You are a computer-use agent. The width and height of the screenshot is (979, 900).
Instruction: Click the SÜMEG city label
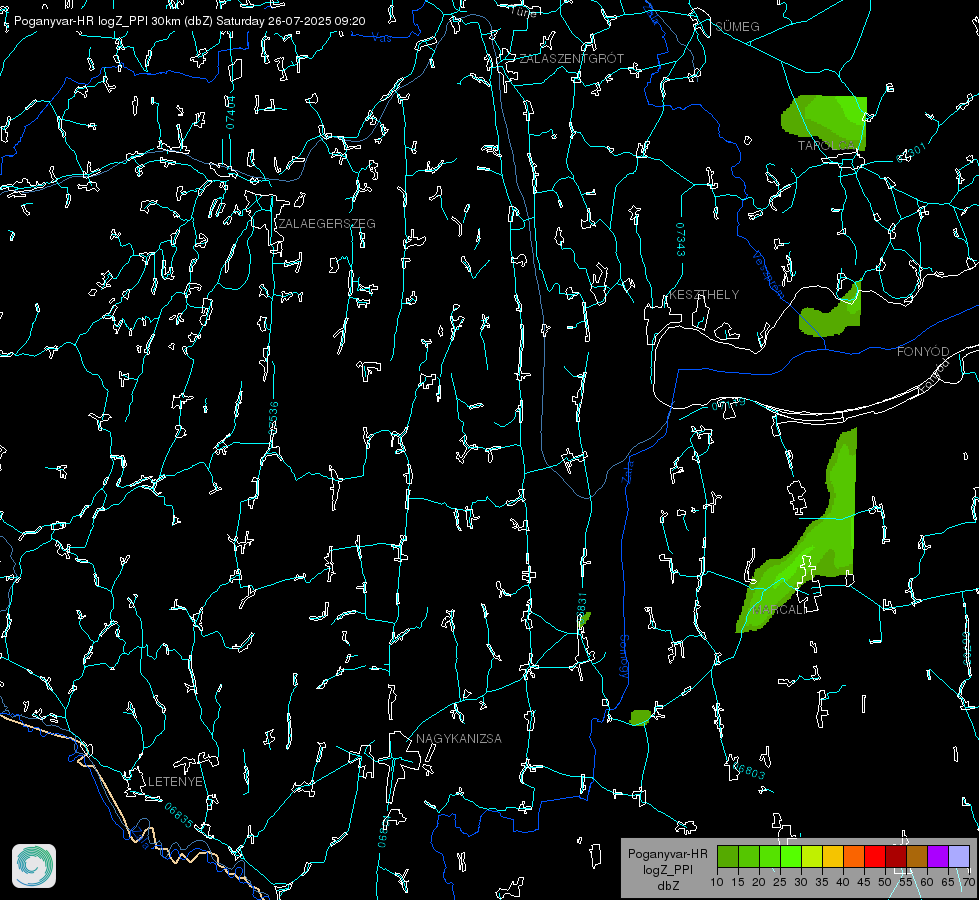(737, 26)
